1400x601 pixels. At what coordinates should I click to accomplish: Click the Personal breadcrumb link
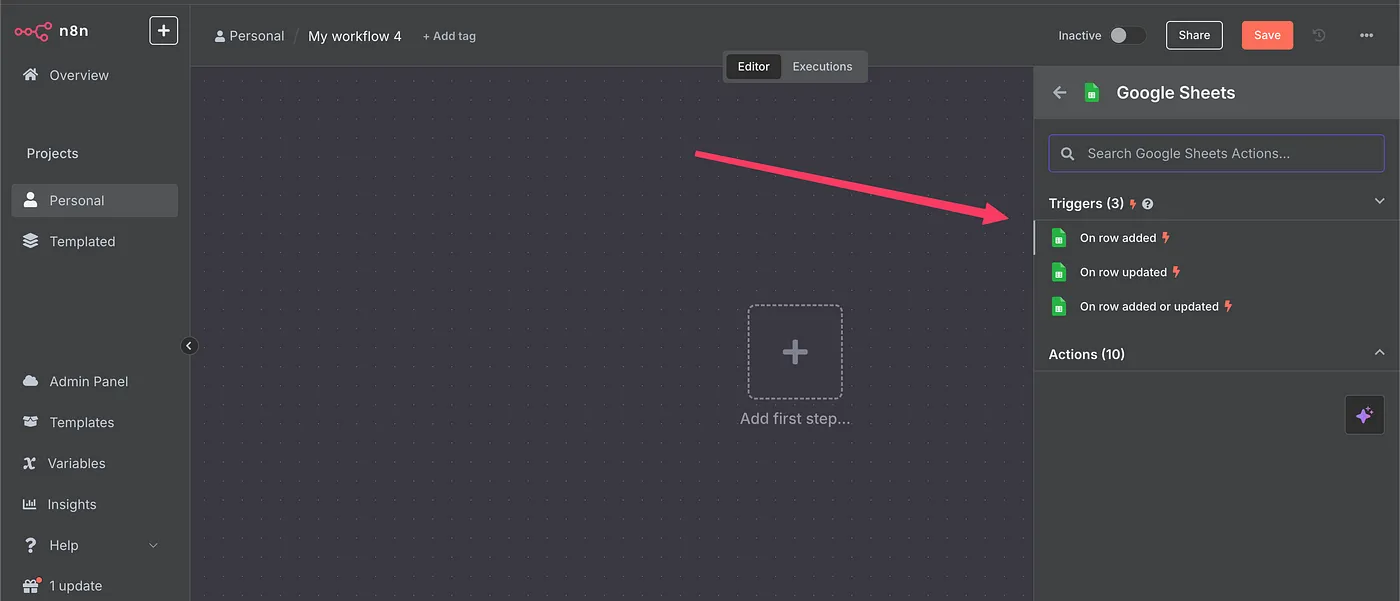249,36
